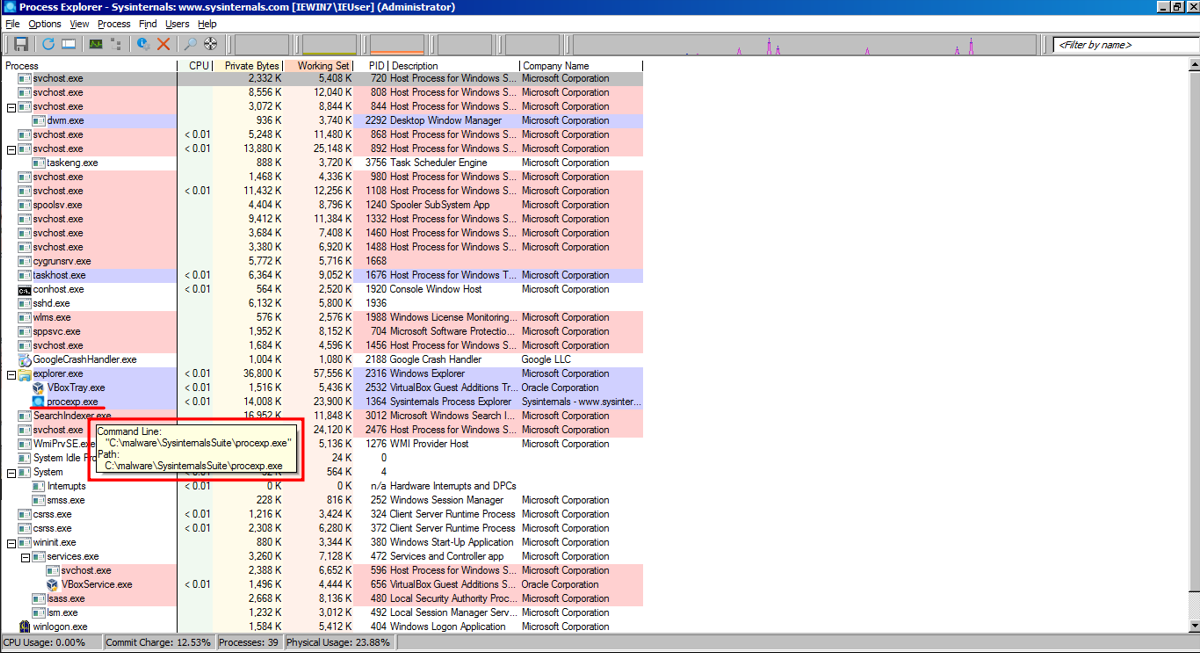Click the toolbar mini graph with yellow line
Image resolution: width=1200 pixels, height=653 pixels.
(329, 44)
